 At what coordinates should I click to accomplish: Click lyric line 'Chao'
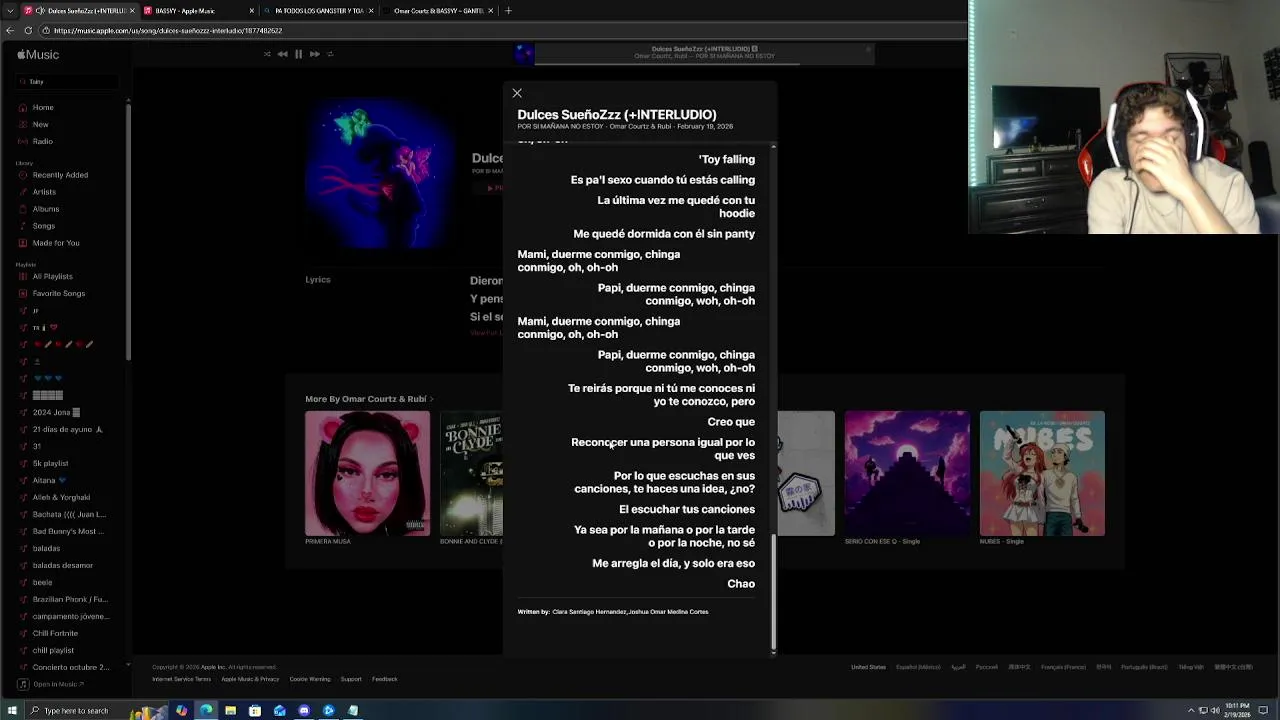(x=741, y=584)
